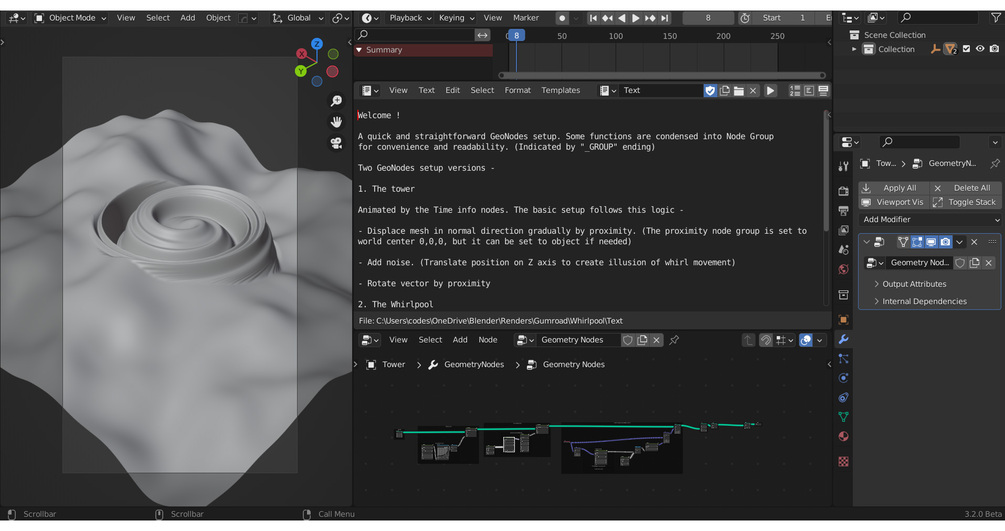Open the Output properties tab
Image resolution: width=1005 pixels, height=531 pixels.
click(843, 210)
